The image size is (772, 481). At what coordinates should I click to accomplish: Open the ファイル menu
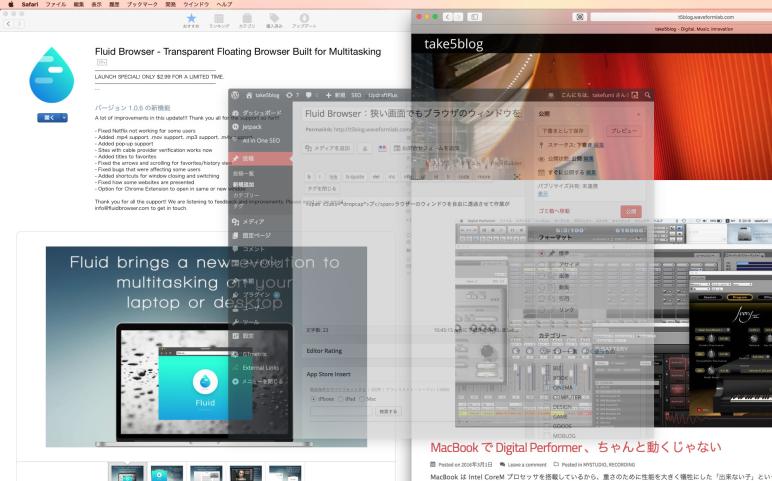tap(56, 4)
